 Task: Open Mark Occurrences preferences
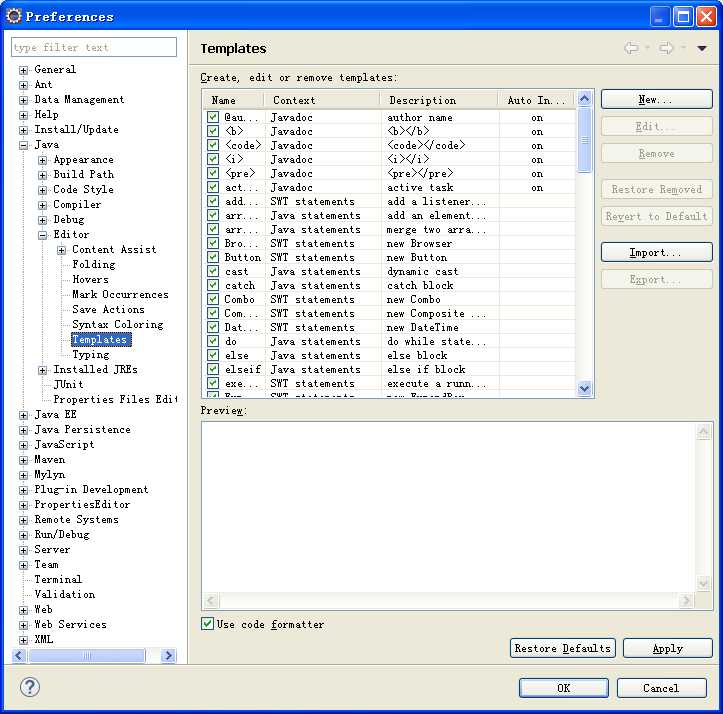[x=120, y=294]
